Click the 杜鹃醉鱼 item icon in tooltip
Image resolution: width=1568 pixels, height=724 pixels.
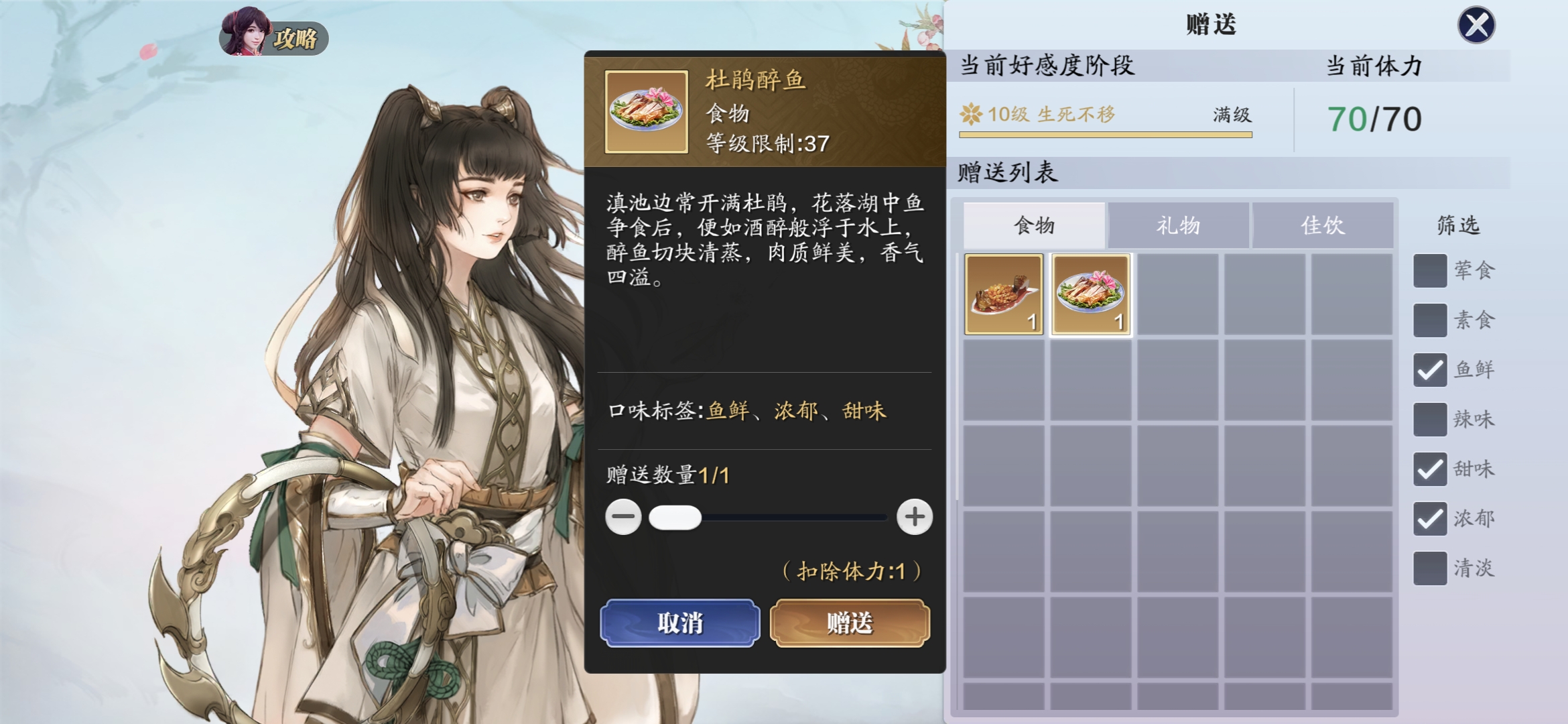click(x=647, y=112)
